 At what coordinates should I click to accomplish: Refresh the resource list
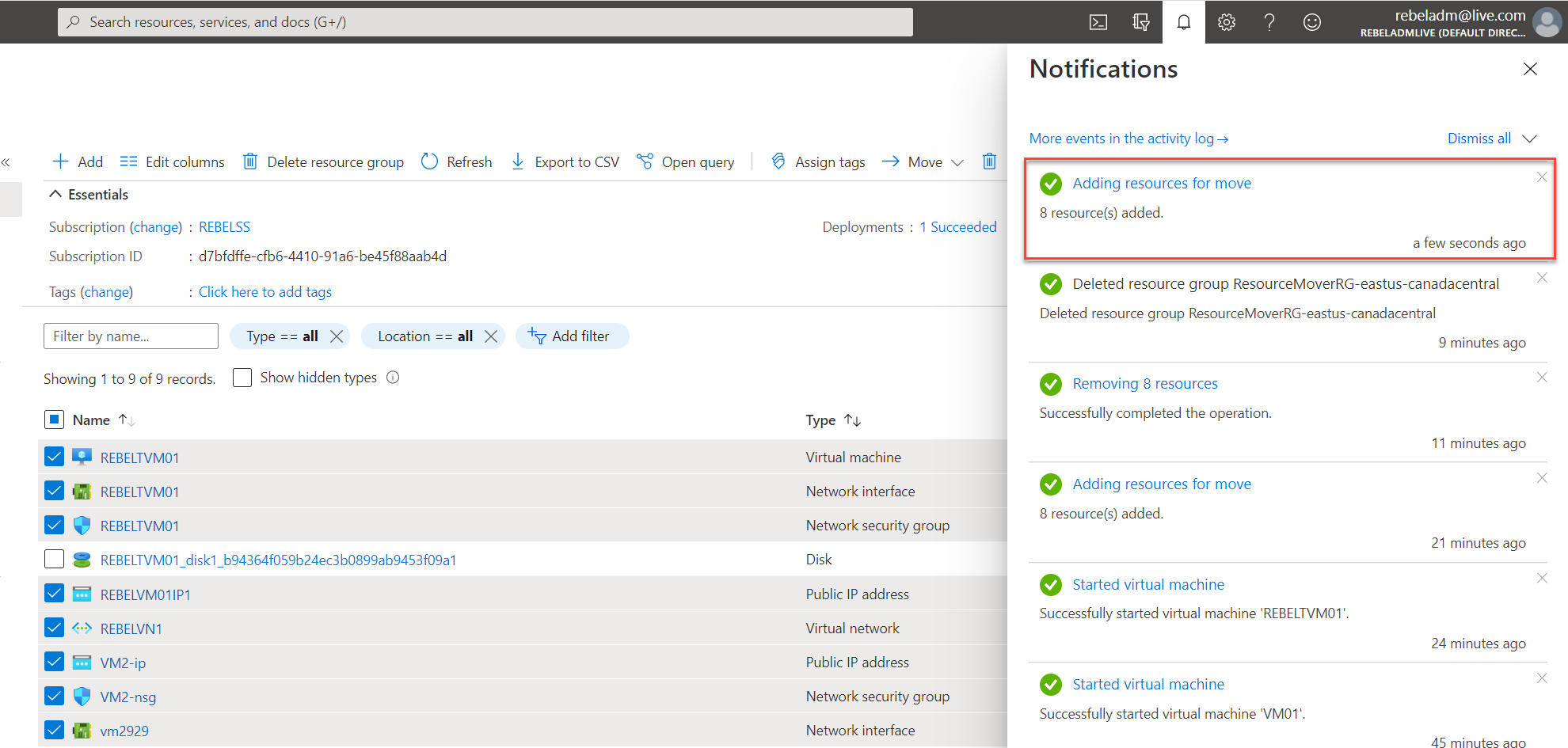pos(457,161)
